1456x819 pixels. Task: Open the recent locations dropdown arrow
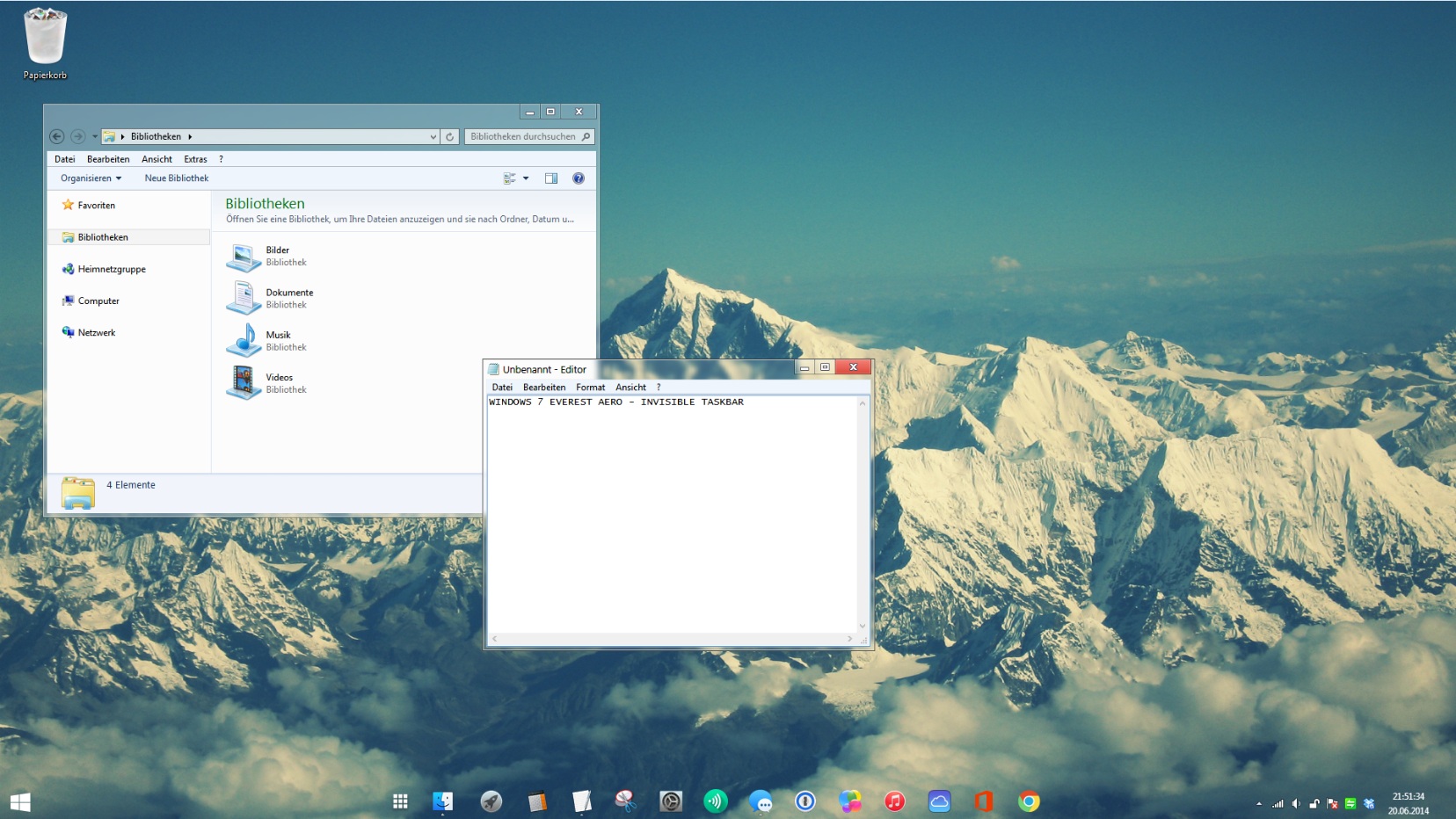pyautogui.click(x=94, y=136)
